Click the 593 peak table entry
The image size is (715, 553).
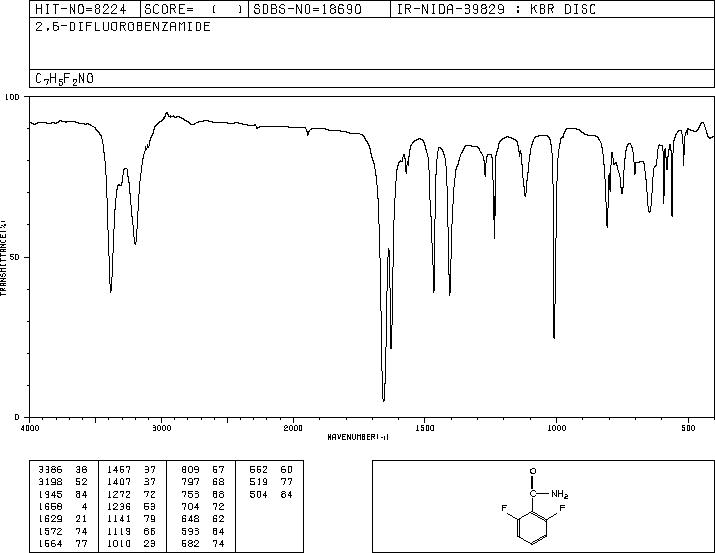click(x=203, y=532)
